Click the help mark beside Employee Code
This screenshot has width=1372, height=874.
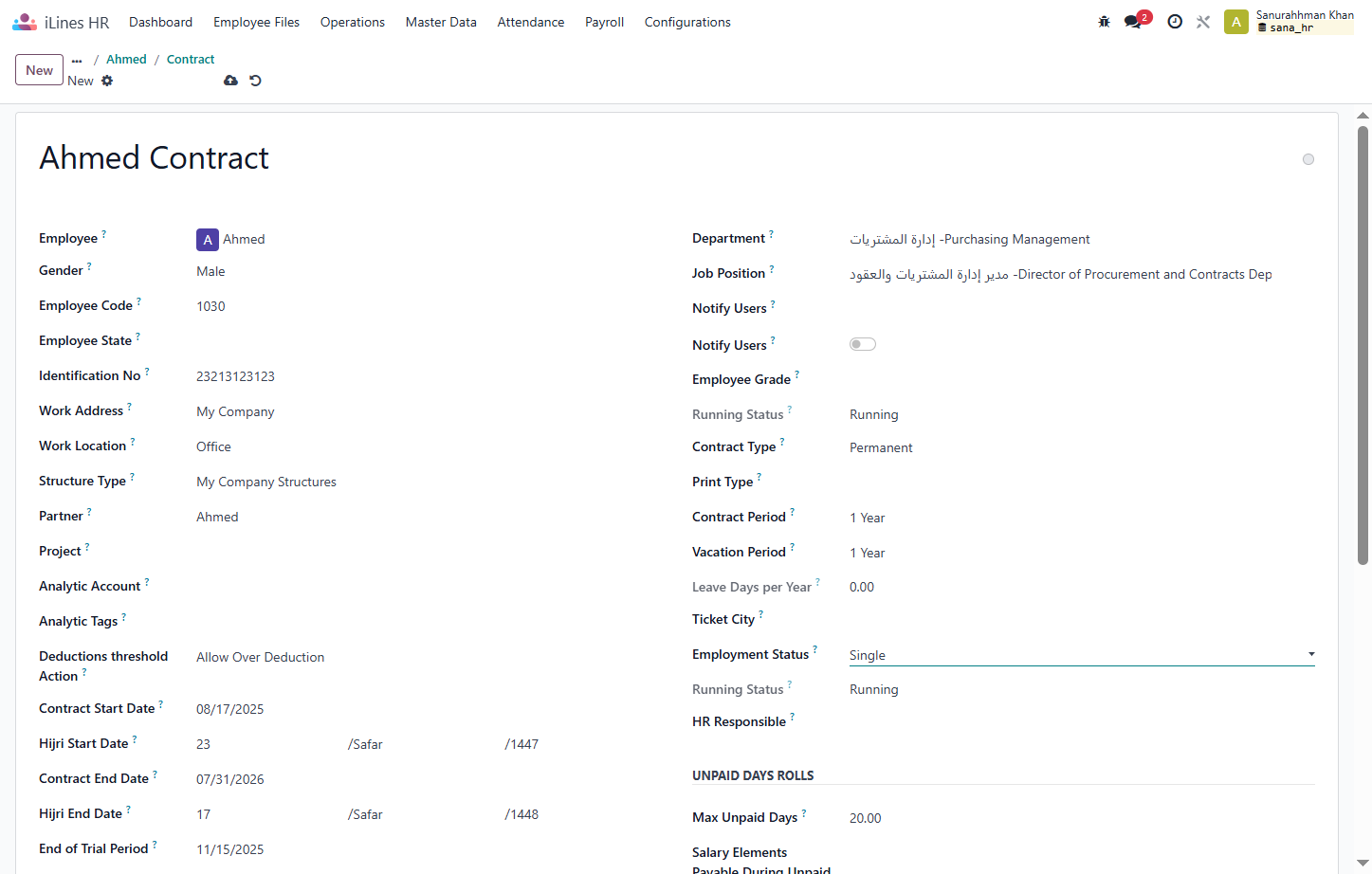coord(138,301)
